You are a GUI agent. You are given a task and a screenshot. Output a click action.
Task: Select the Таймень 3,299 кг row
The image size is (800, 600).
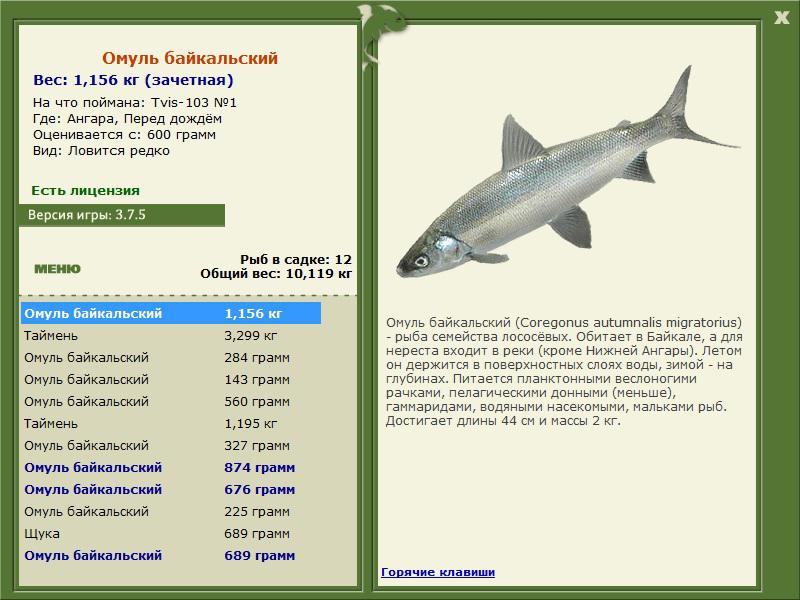[171, 335]
